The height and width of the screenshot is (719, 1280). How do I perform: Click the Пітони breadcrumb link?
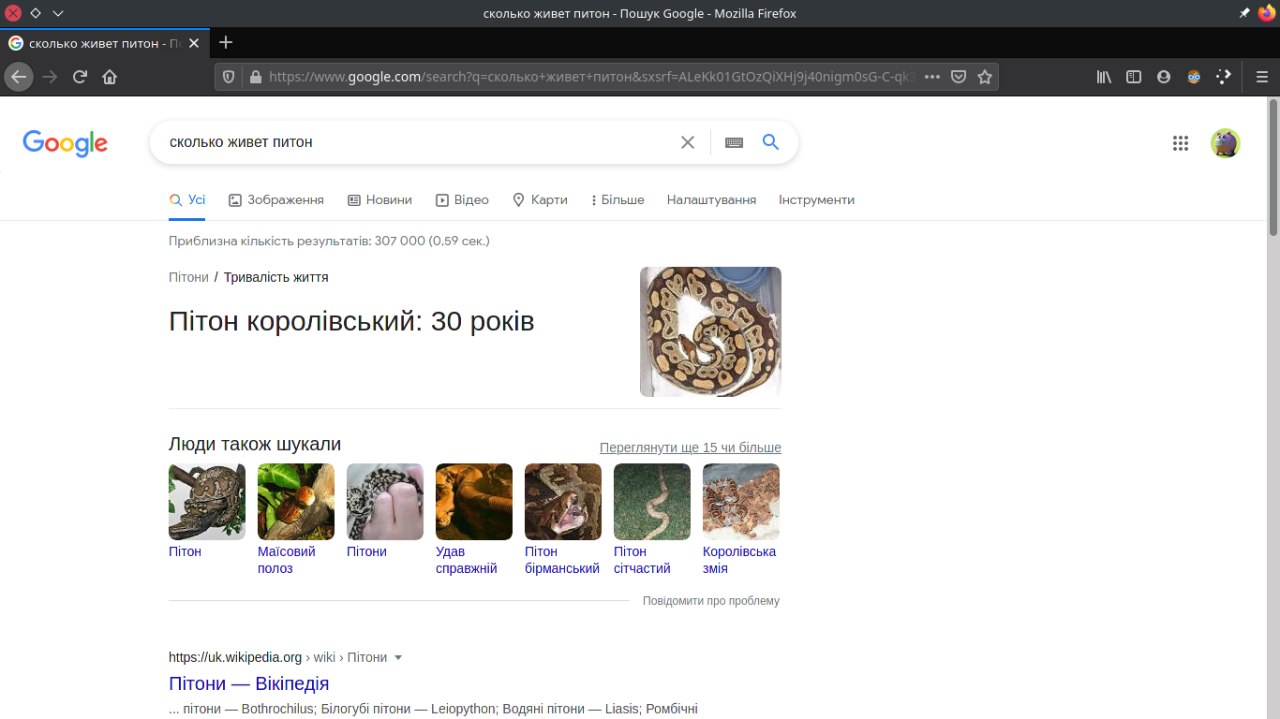tap(188, 277)
